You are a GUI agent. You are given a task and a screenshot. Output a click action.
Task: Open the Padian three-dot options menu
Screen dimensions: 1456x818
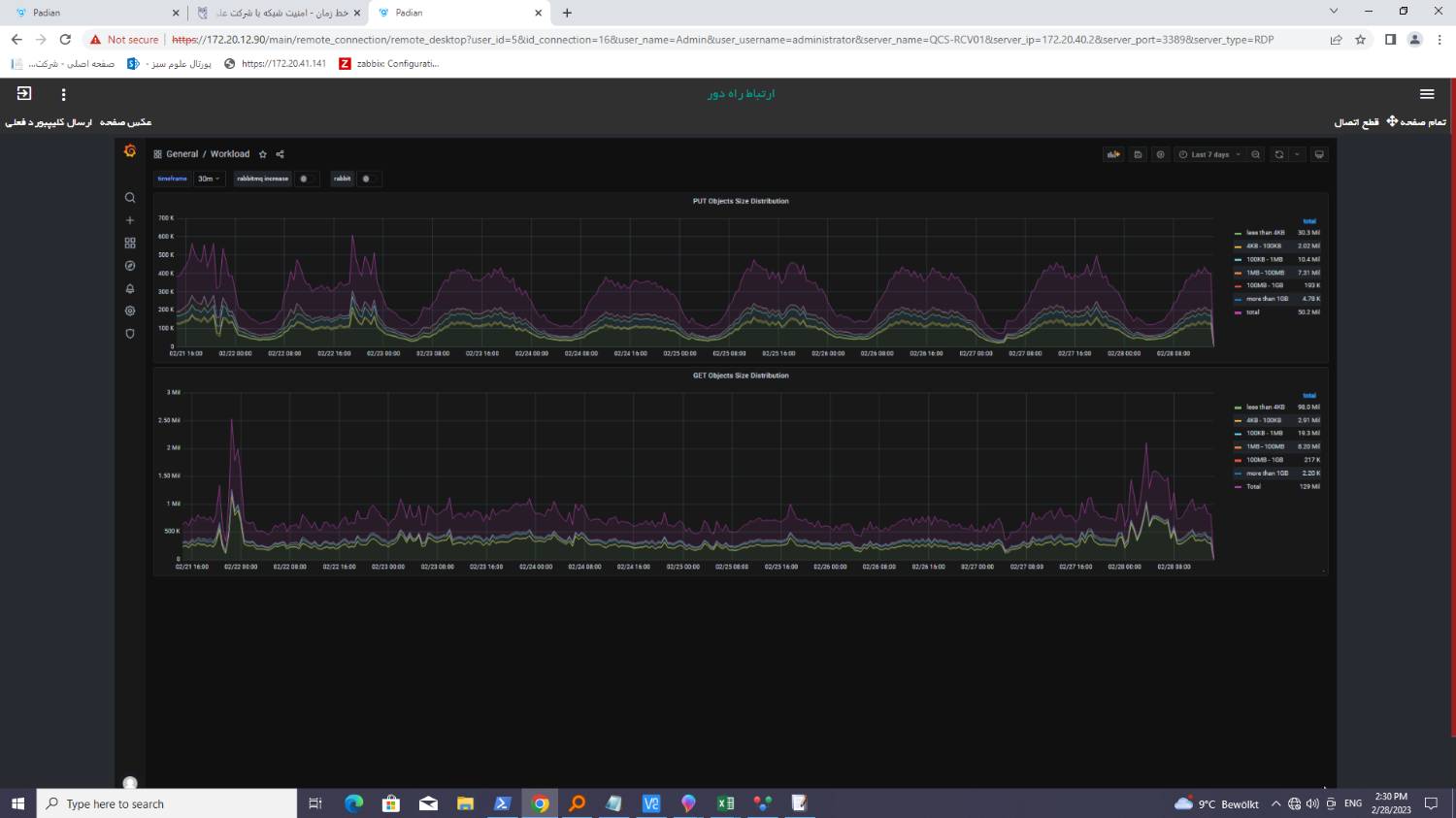click(63, 94)
